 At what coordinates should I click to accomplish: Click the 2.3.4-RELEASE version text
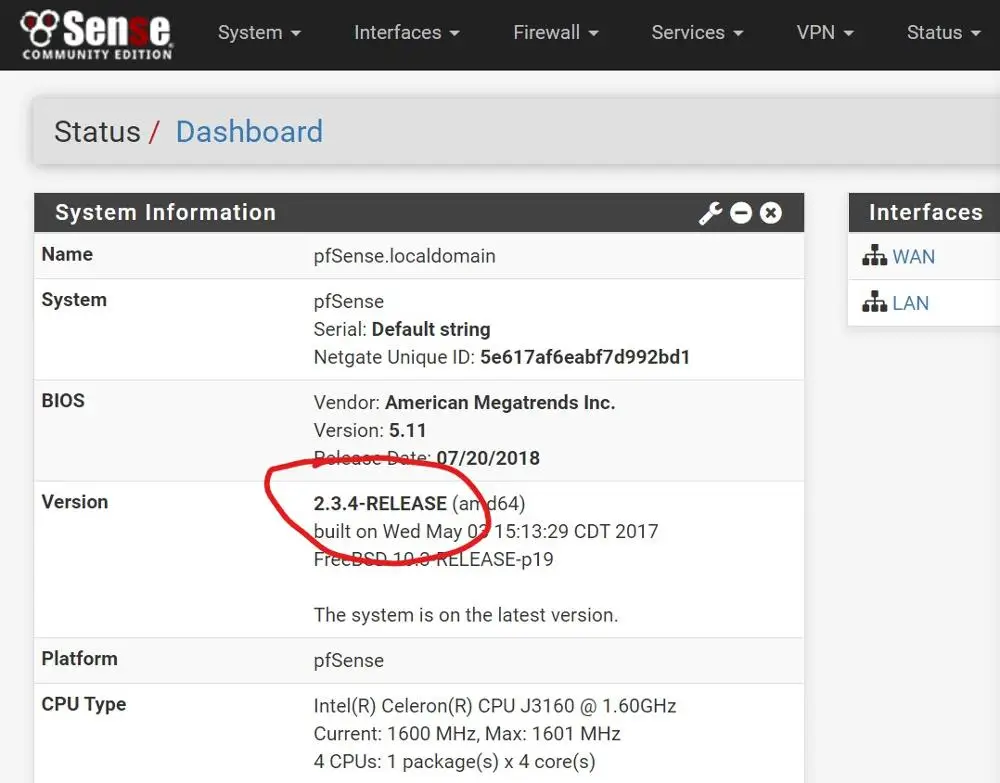coord(380,504)
